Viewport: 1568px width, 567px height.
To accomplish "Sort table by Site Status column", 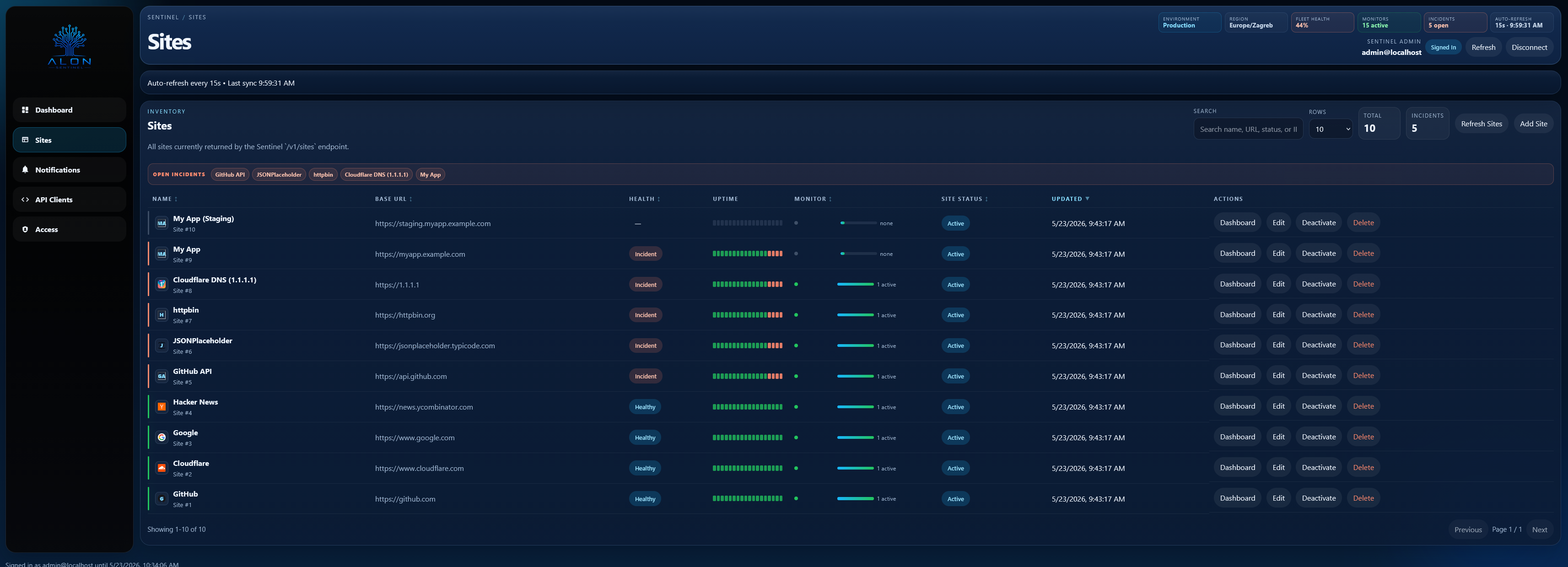I will 964,199.
